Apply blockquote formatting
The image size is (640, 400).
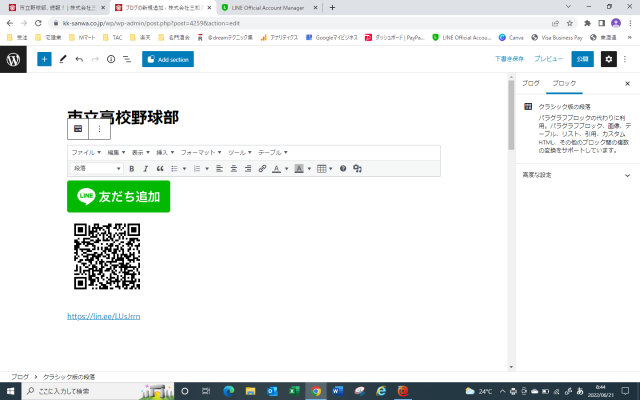click(160, 169)
